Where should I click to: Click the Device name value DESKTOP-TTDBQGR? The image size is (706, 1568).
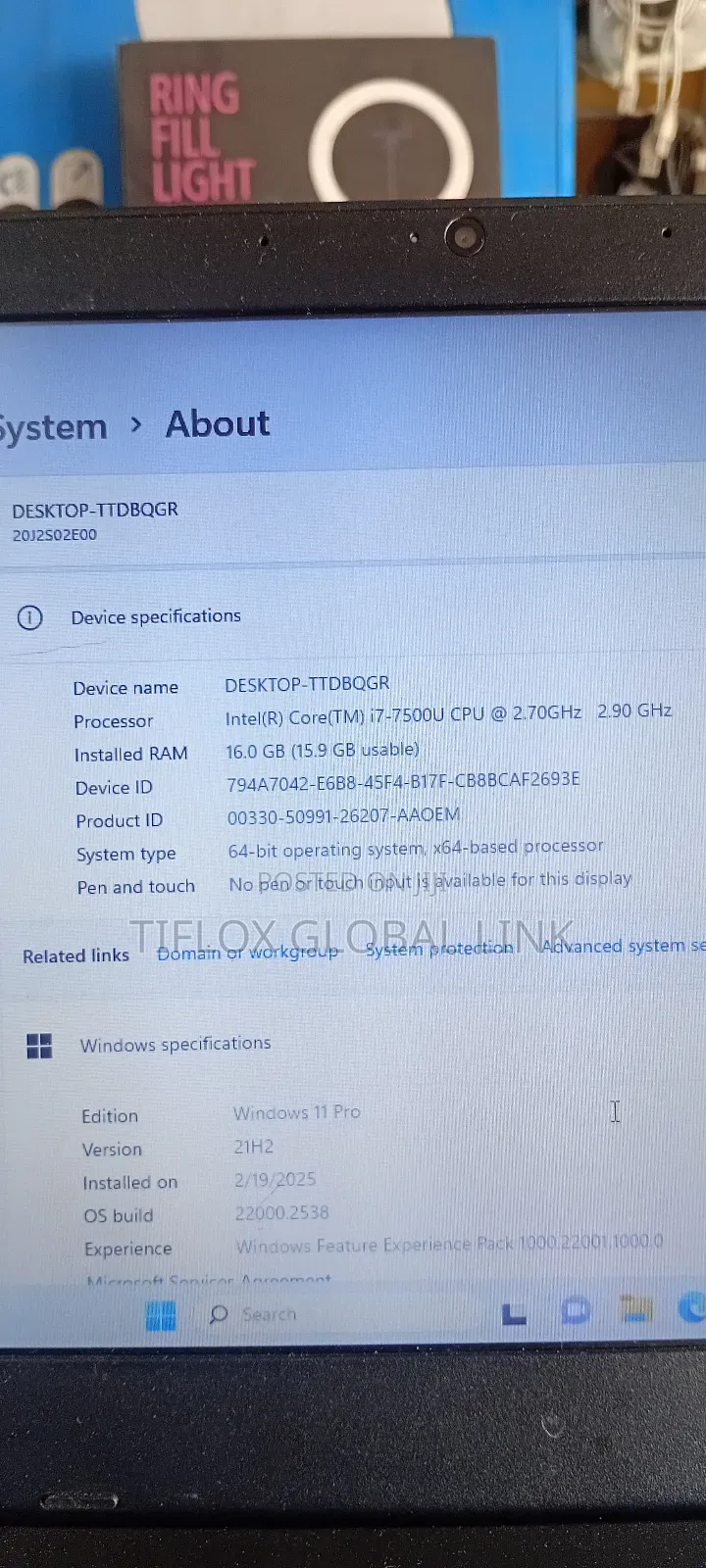(307, 683)
